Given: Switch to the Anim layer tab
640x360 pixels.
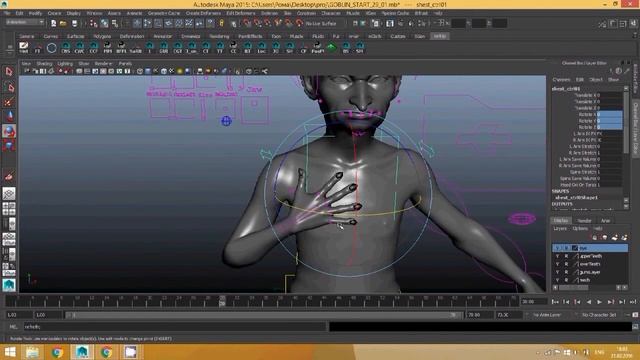Looking at the screenshot, I should click(x=605, y=220).
